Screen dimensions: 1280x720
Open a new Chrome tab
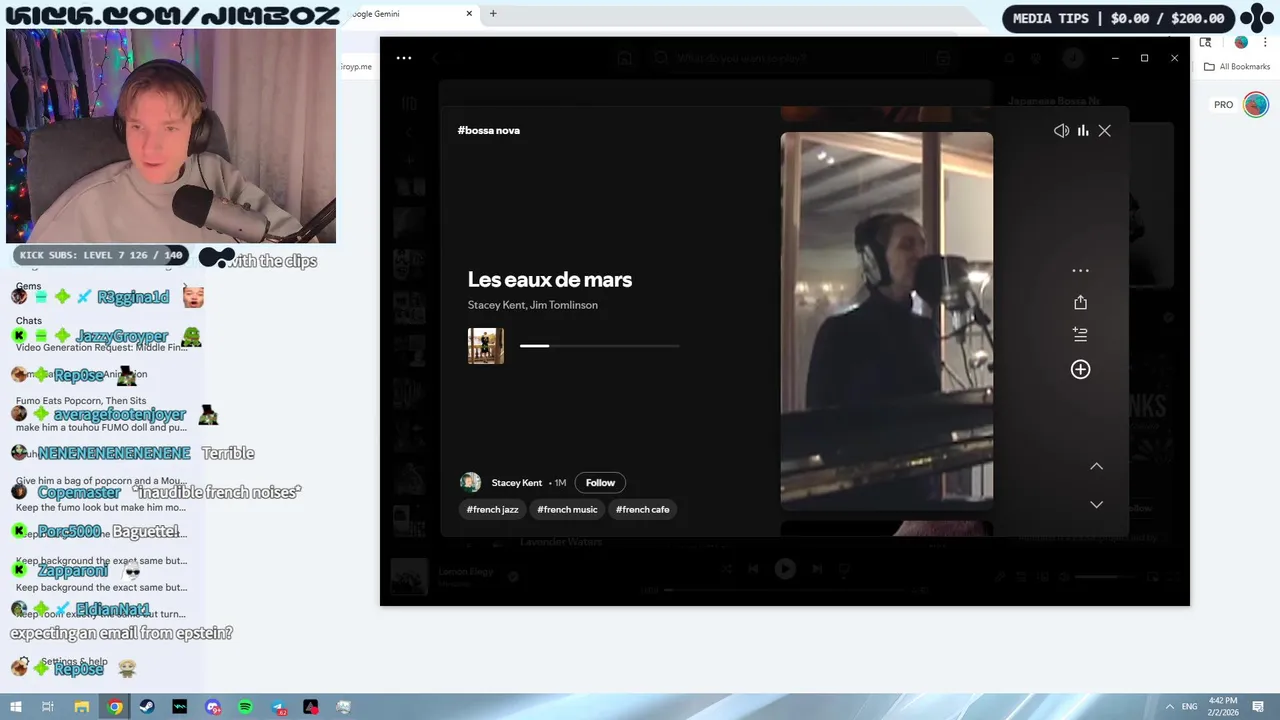[493, 14]
